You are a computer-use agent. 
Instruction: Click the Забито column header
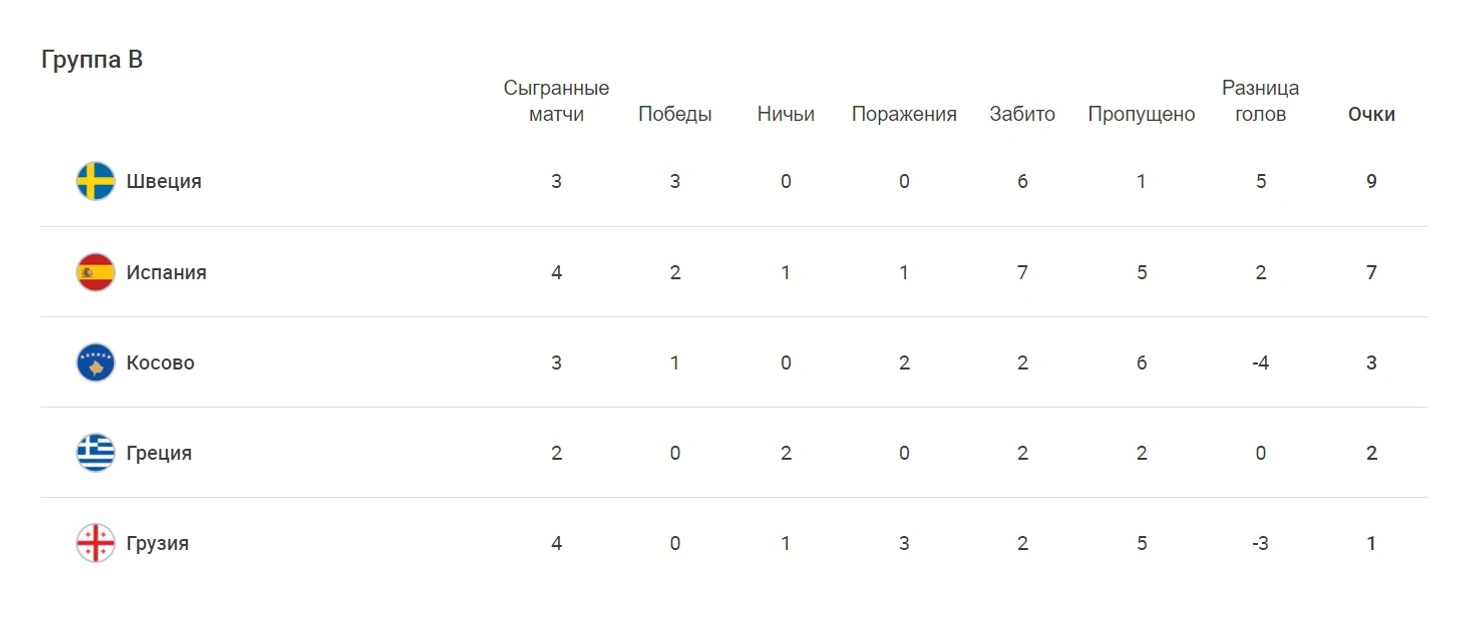point(1022,114)
